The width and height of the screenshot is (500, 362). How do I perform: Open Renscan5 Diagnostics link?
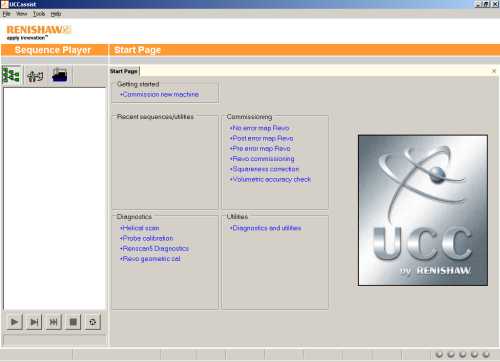[154, 249]
